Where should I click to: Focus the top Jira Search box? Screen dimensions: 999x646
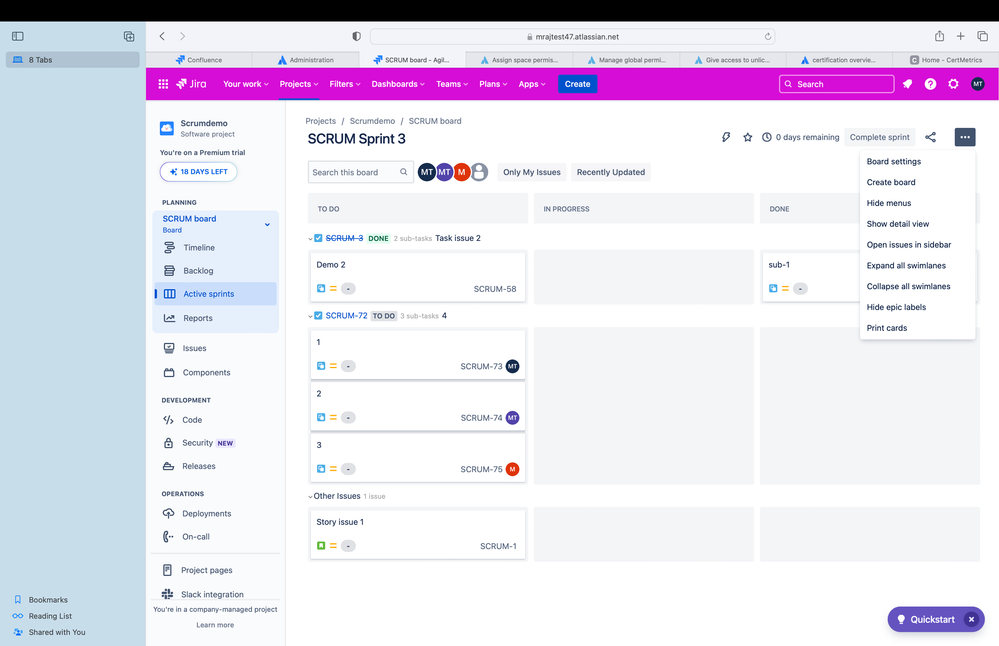pyautogui.click(x=837, y=84)
